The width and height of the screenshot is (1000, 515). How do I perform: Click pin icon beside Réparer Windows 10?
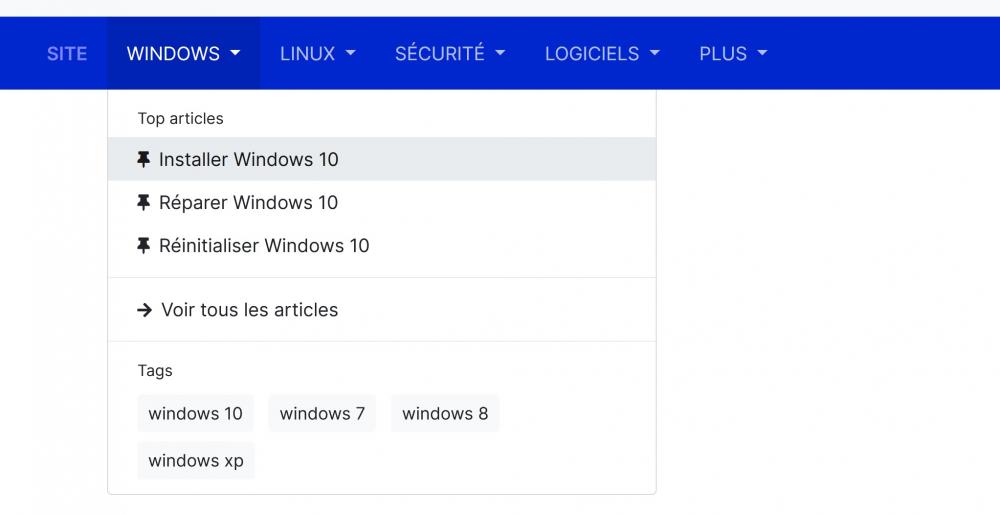click(143, 203)
